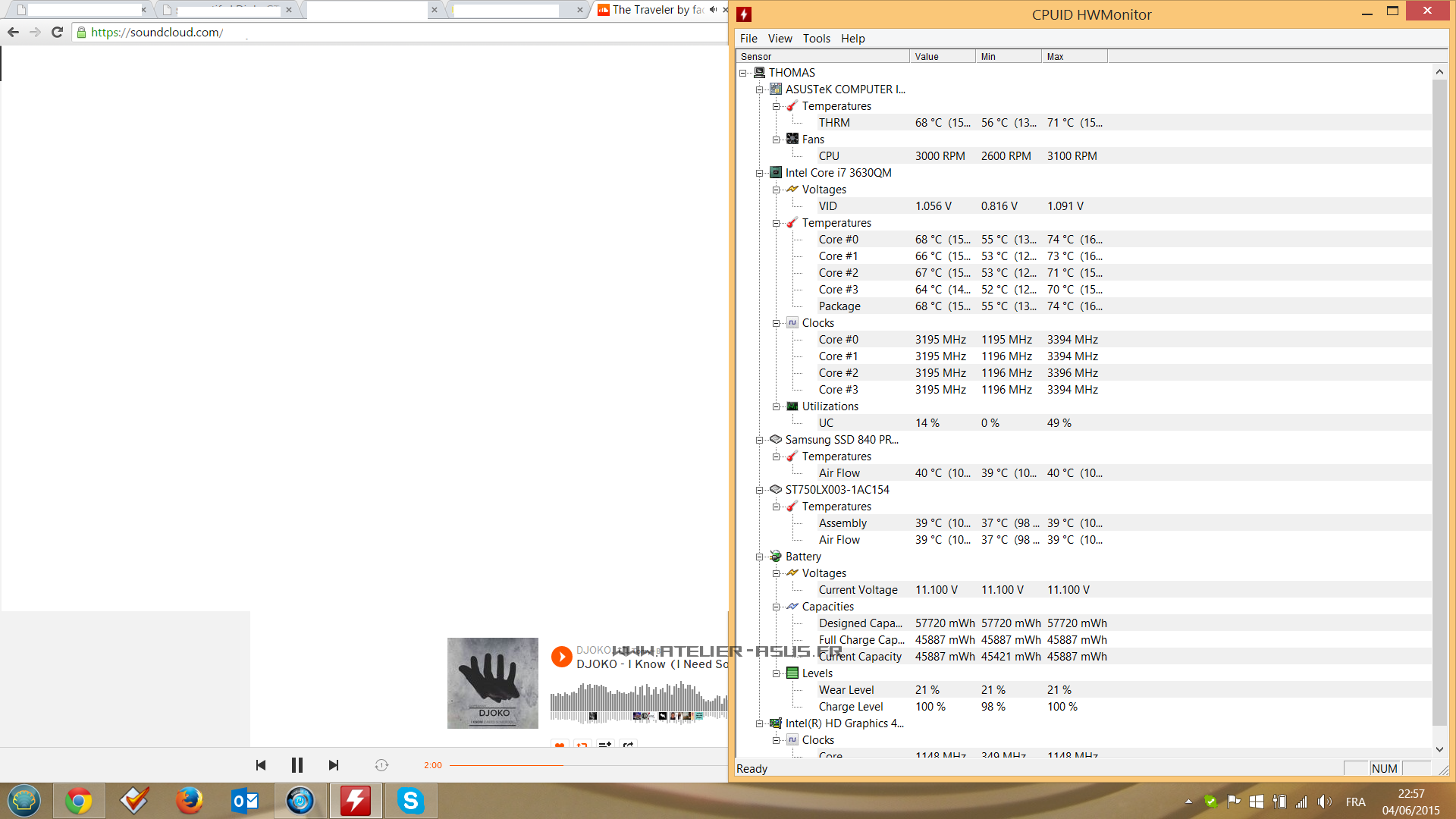The image size is (1456, 819).
Task: Go to previous track in SoundCloud player
Action: point(261,765)
